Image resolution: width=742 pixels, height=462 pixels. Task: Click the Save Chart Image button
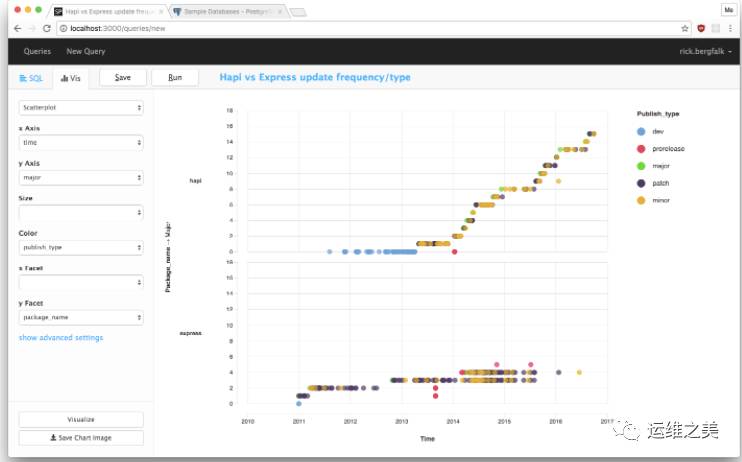[81, 438]
